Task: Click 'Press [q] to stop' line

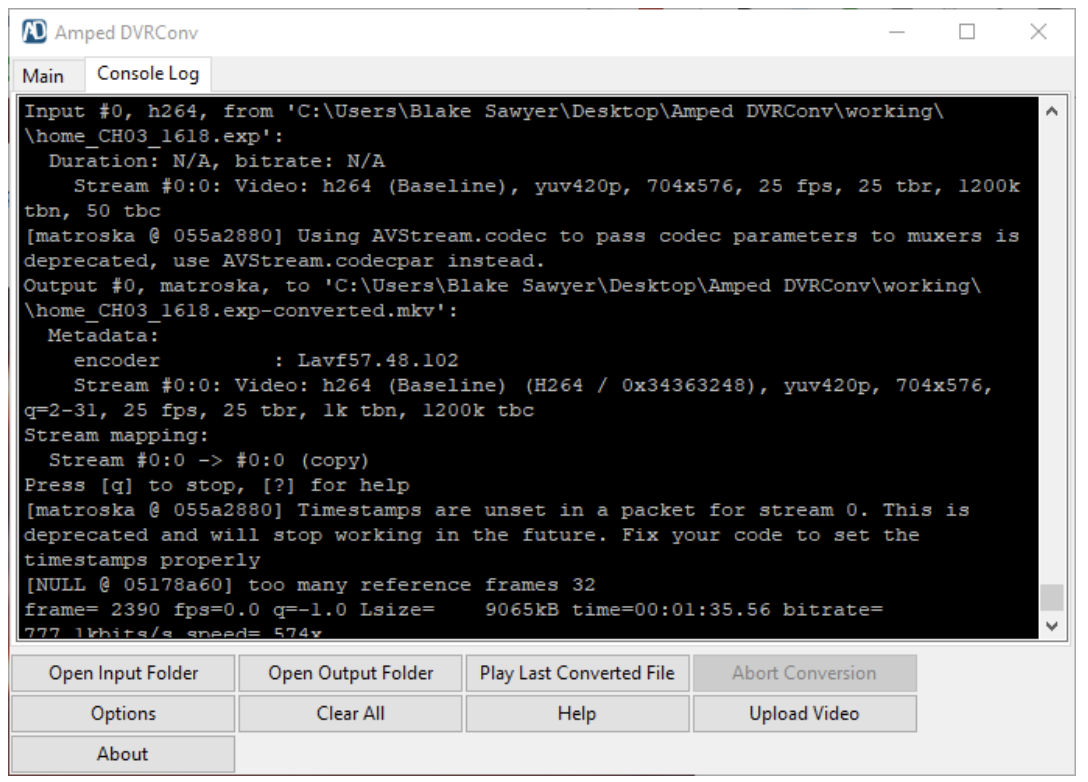Action: point(216,485)
